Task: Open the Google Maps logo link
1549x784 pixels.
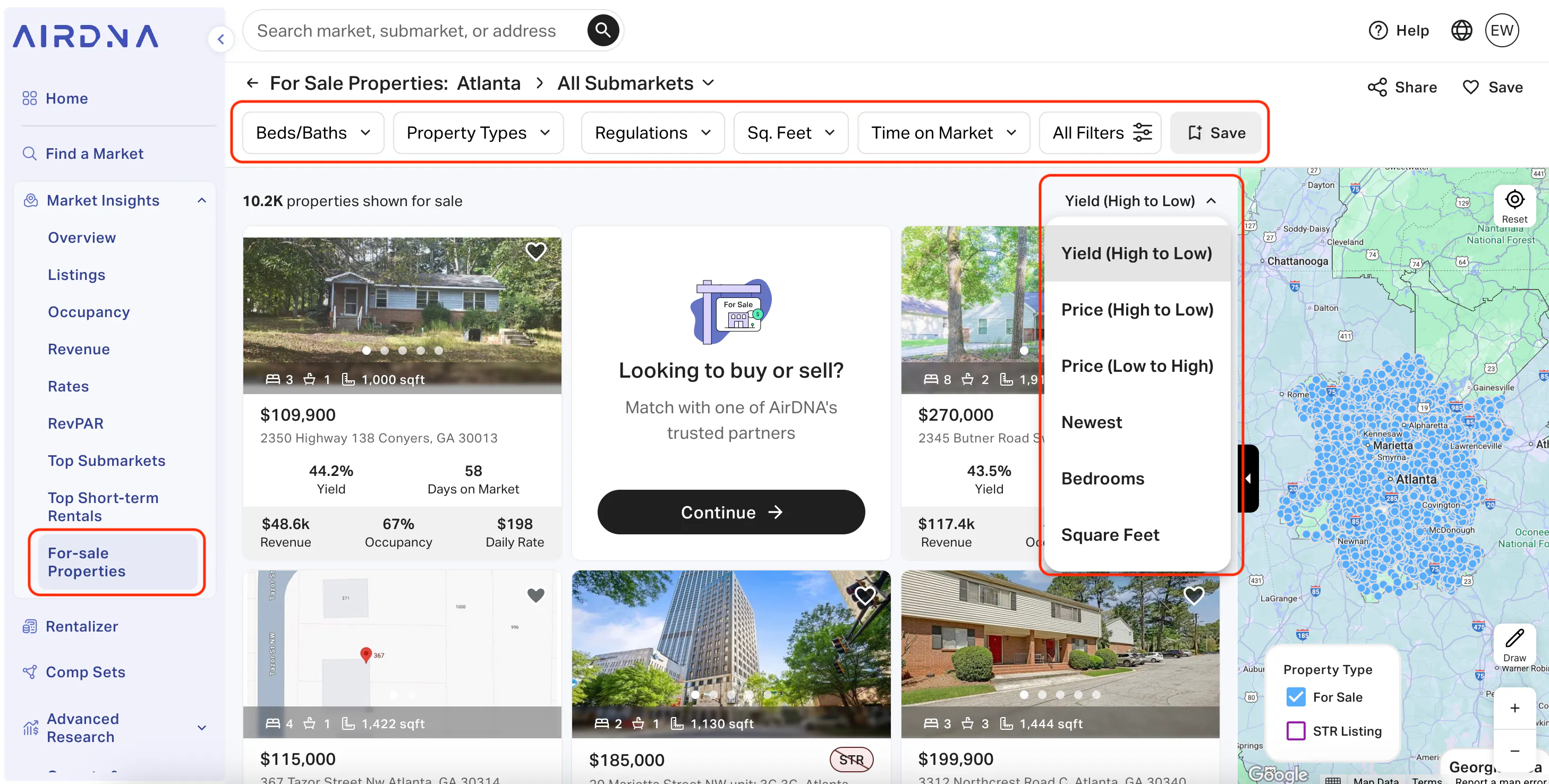Action: point(1278,774)
